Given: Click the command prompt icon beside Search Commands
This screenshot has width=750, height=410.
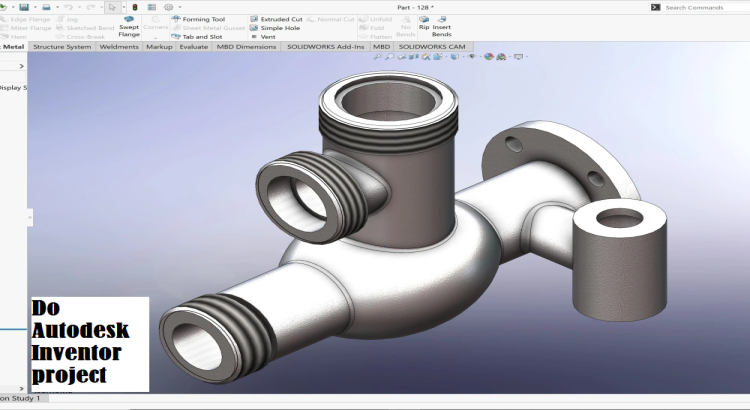Looking at the screenshot, I should pos(655,7).
